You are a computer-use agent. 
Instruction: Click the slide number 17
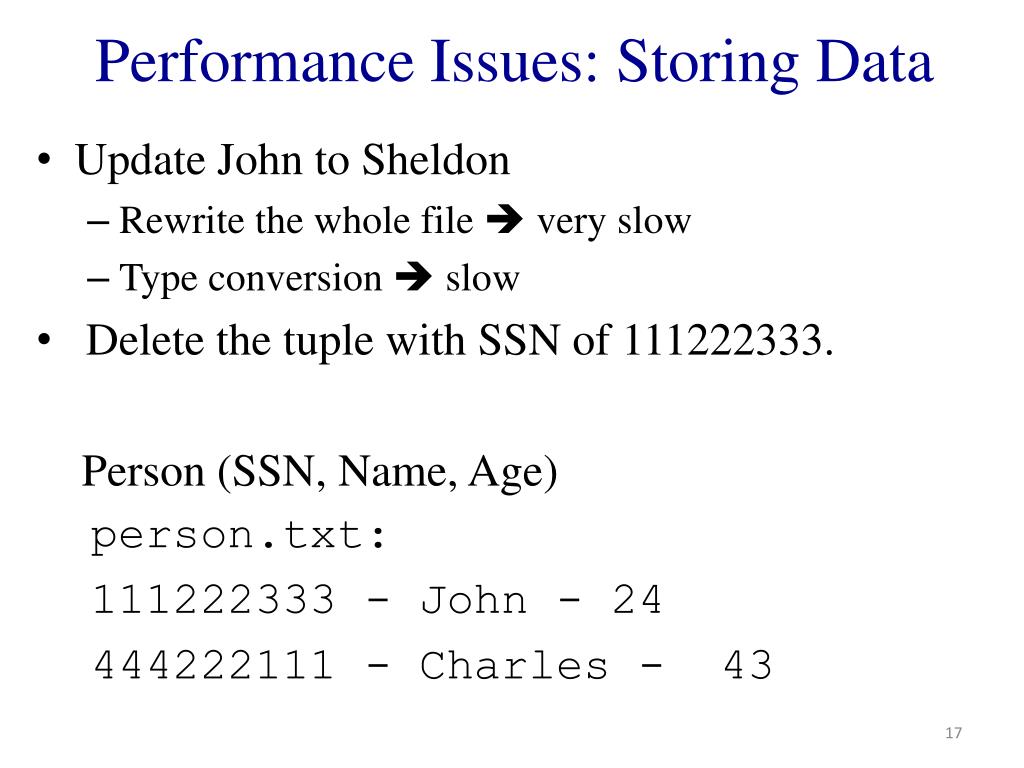coord(953,733)
